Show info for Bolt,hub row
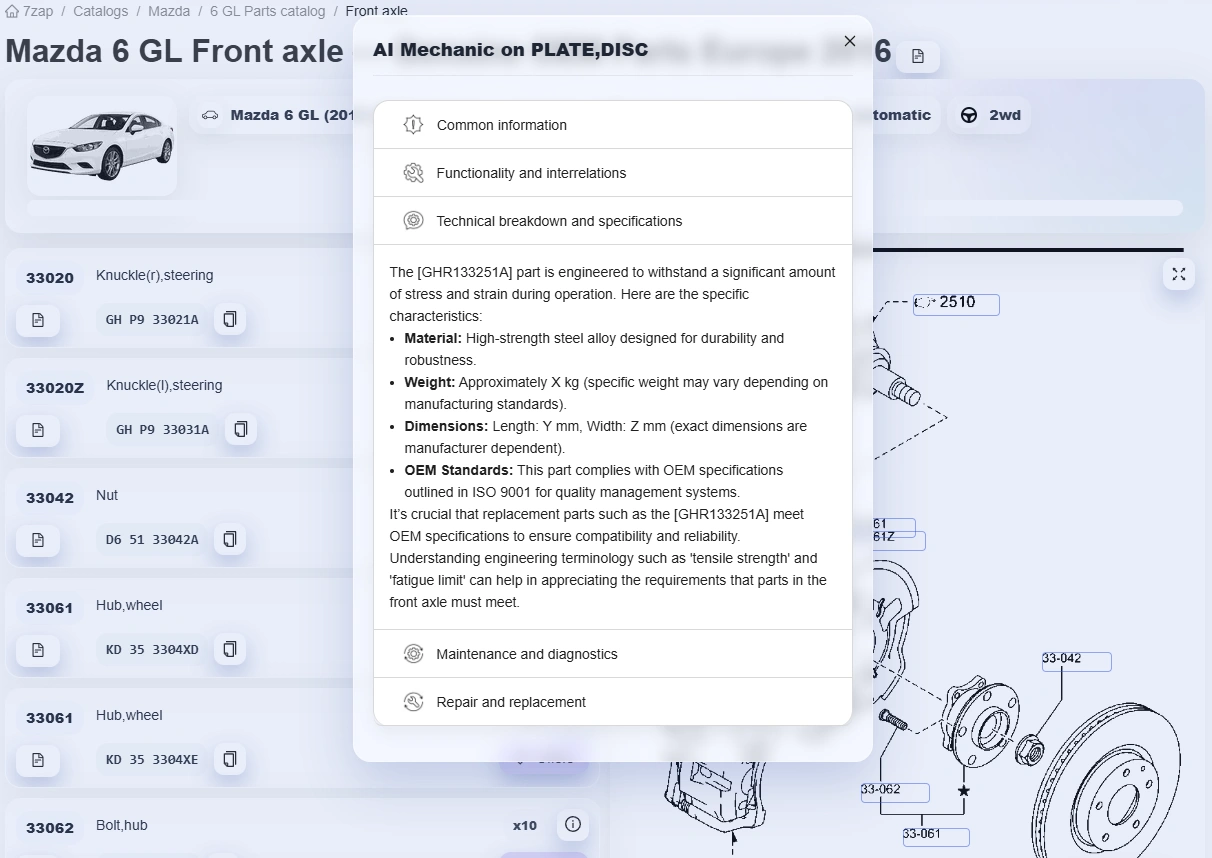The height and width of the screenshot is (858, 1212). point(573,825)
